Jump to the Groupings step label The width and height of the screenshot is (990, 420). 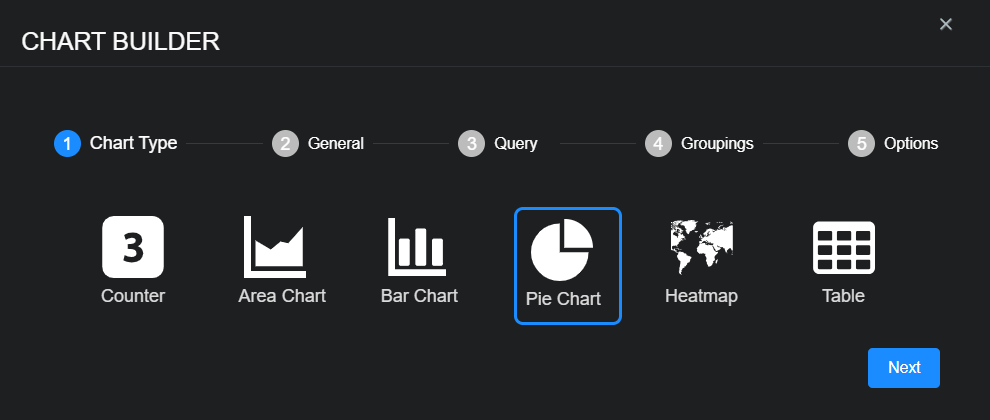pos(717,143)
